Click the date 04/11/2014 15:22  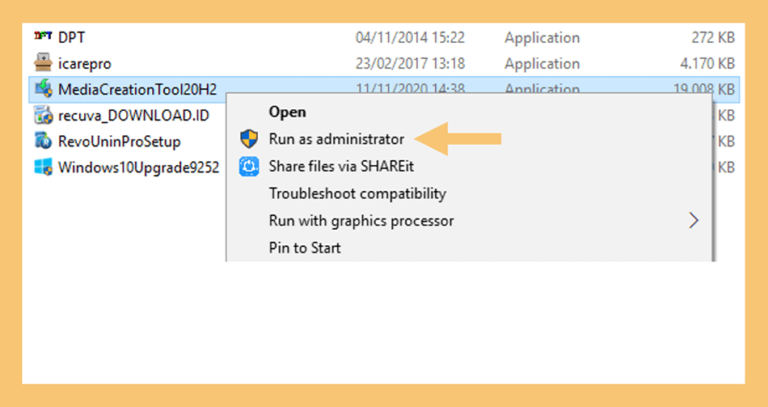(410, 37)
